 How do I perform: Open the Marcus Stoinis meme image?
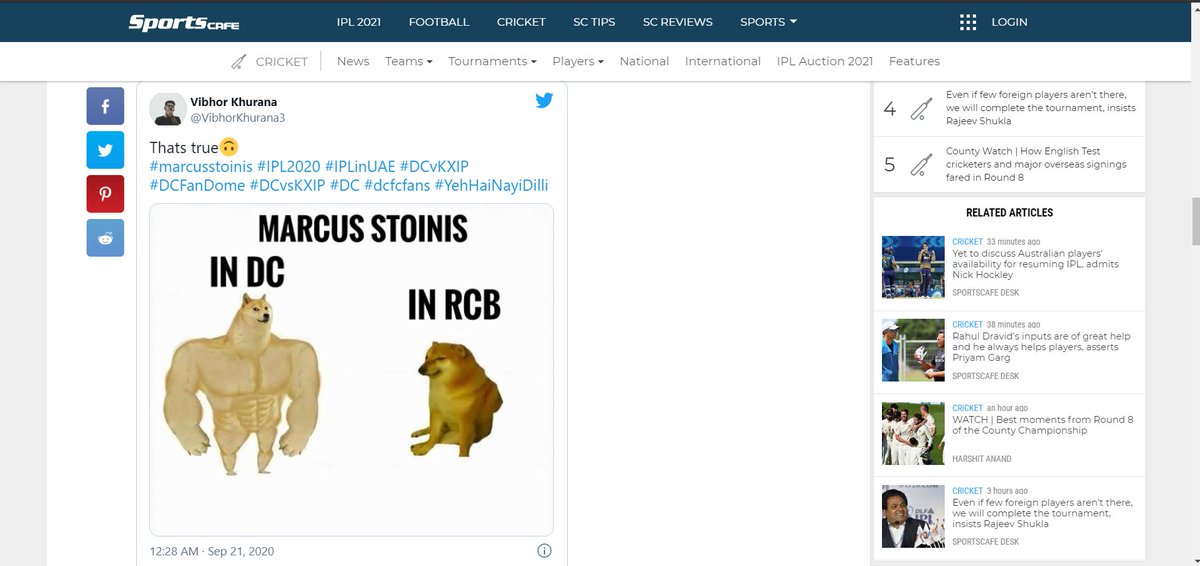pos(351,370)
